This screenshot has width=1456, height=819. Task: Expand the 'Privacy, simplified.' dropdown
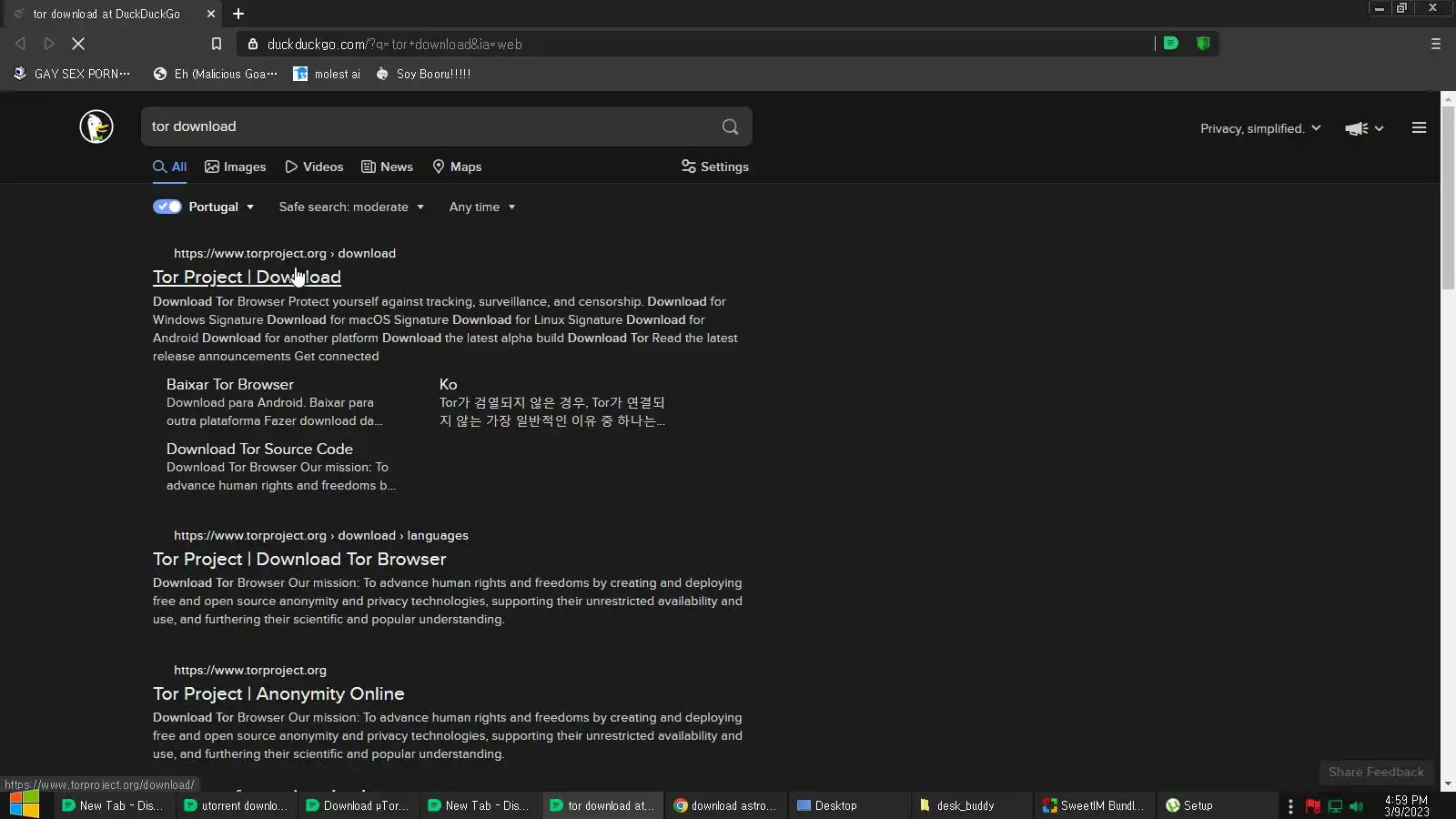[x=1260, y=128]
